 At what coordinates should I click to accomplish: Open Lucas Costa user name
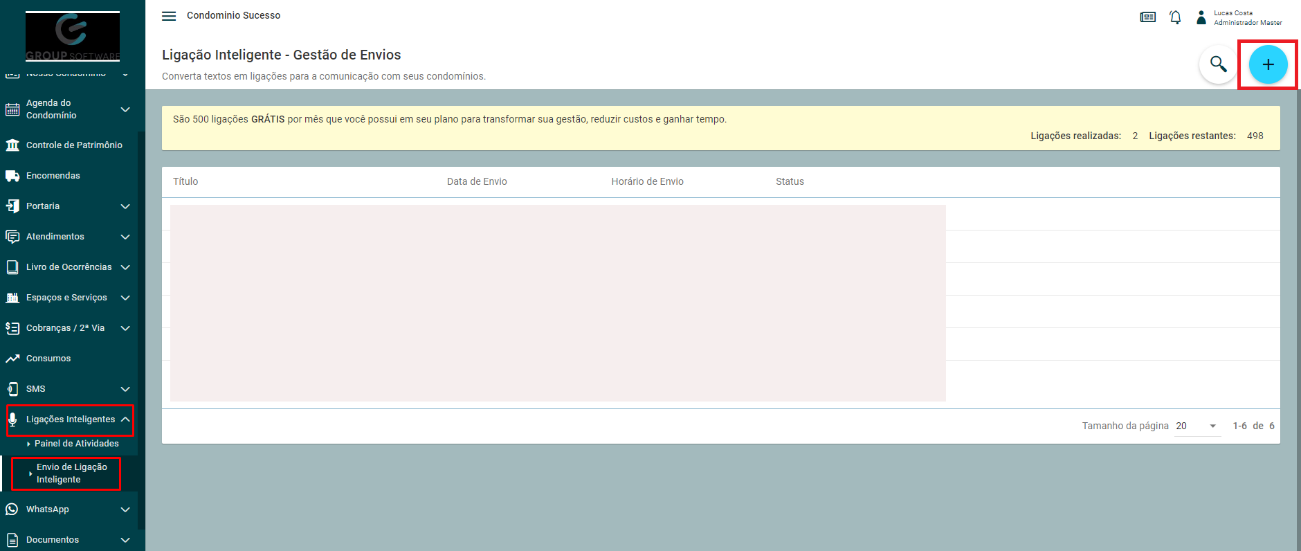pyautogui.click(x=1232, y=12)
